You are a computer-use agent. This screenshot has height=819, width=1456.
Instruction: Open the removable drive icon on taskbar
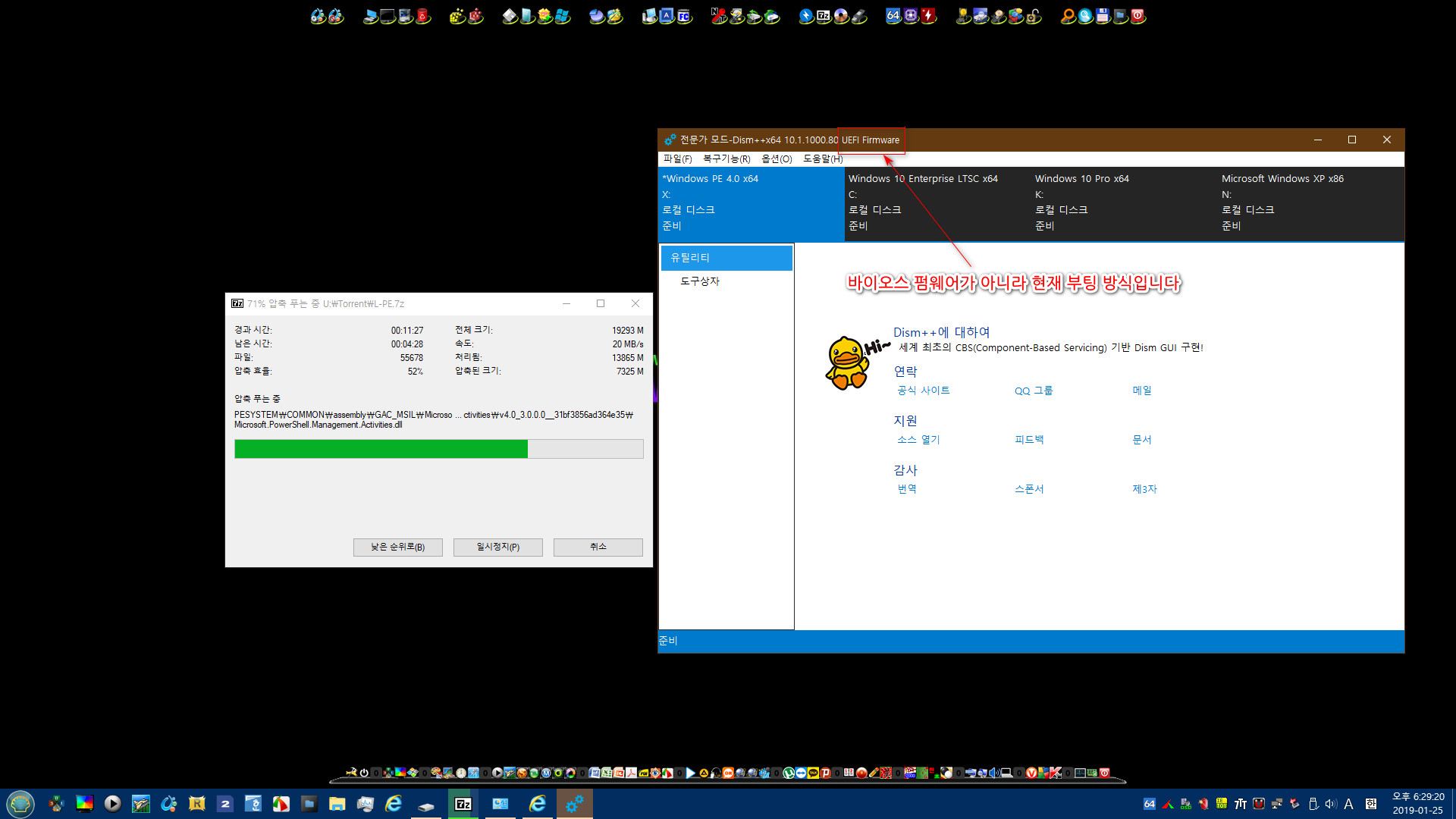(x=426, y=805)
